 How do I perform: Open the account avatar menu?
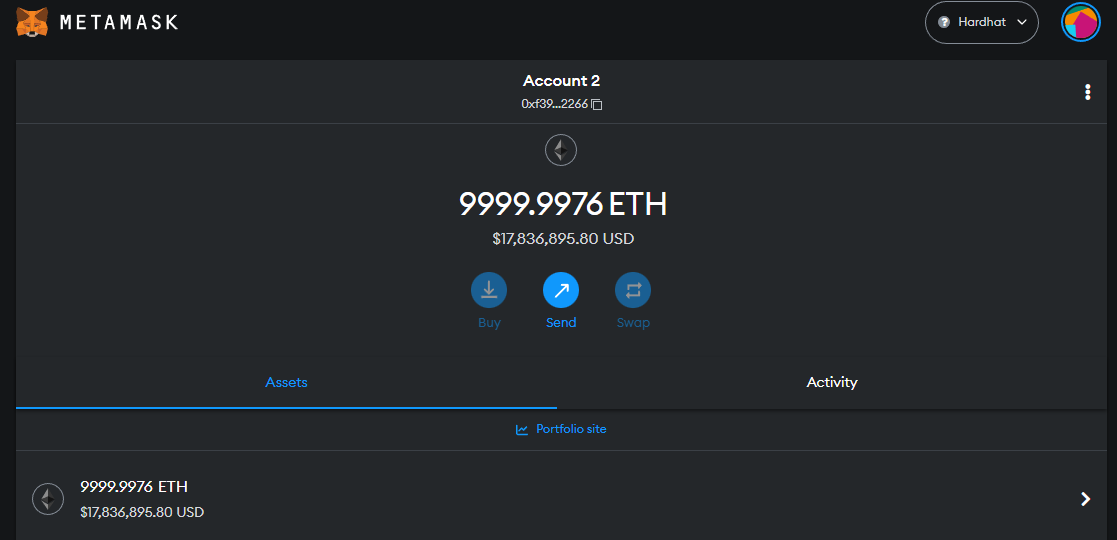point(1081,23)
